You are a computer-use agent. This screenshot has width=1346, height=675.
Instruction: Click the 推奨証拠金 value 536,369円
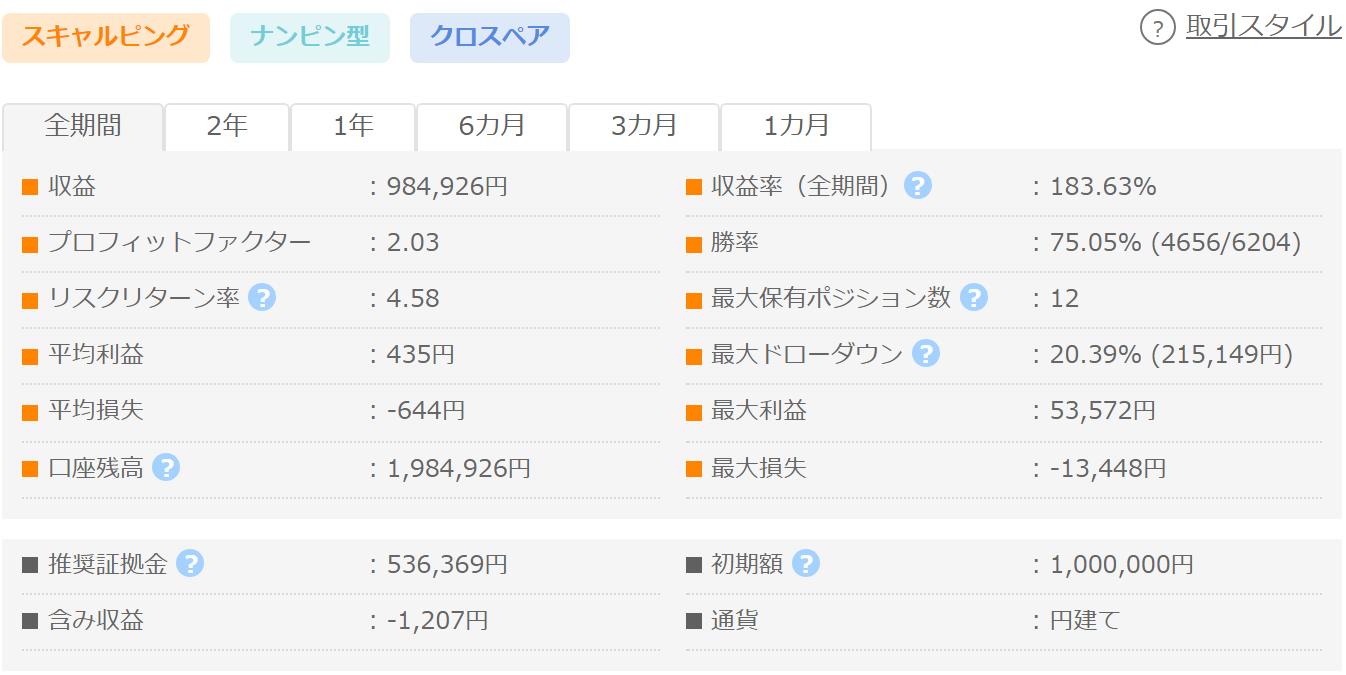click(447, 565)
